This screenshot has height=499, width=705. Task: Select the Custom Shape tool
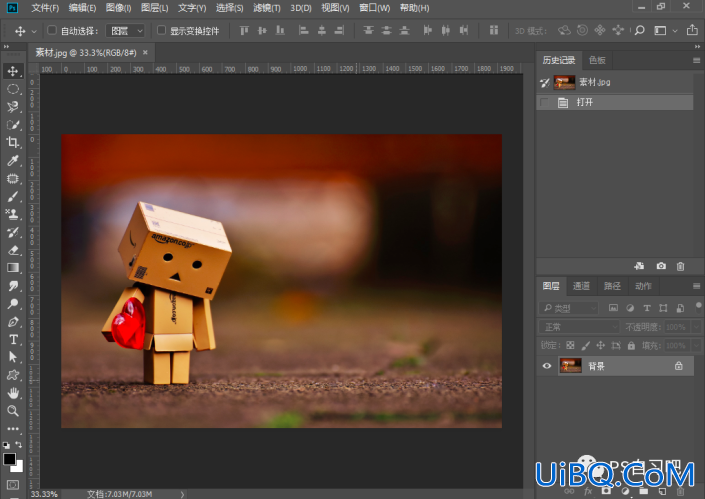pos(13,375)
